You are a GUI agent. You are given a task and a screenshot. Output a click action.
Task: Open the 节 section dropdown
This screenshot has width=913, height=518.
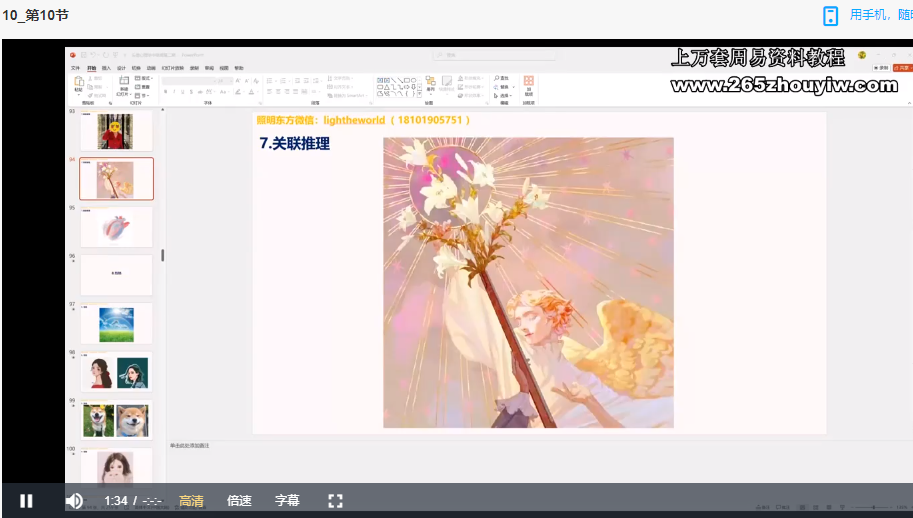[141, 95]
